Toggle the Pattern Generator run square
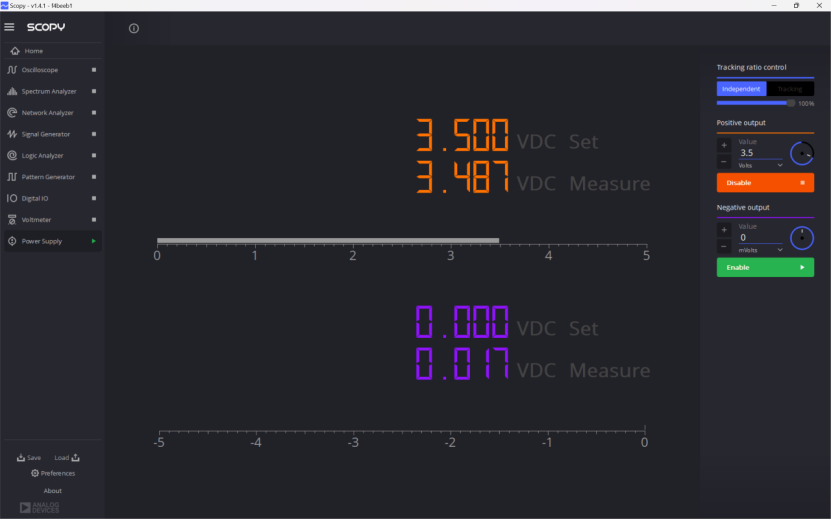 click(x=94, y=177)
